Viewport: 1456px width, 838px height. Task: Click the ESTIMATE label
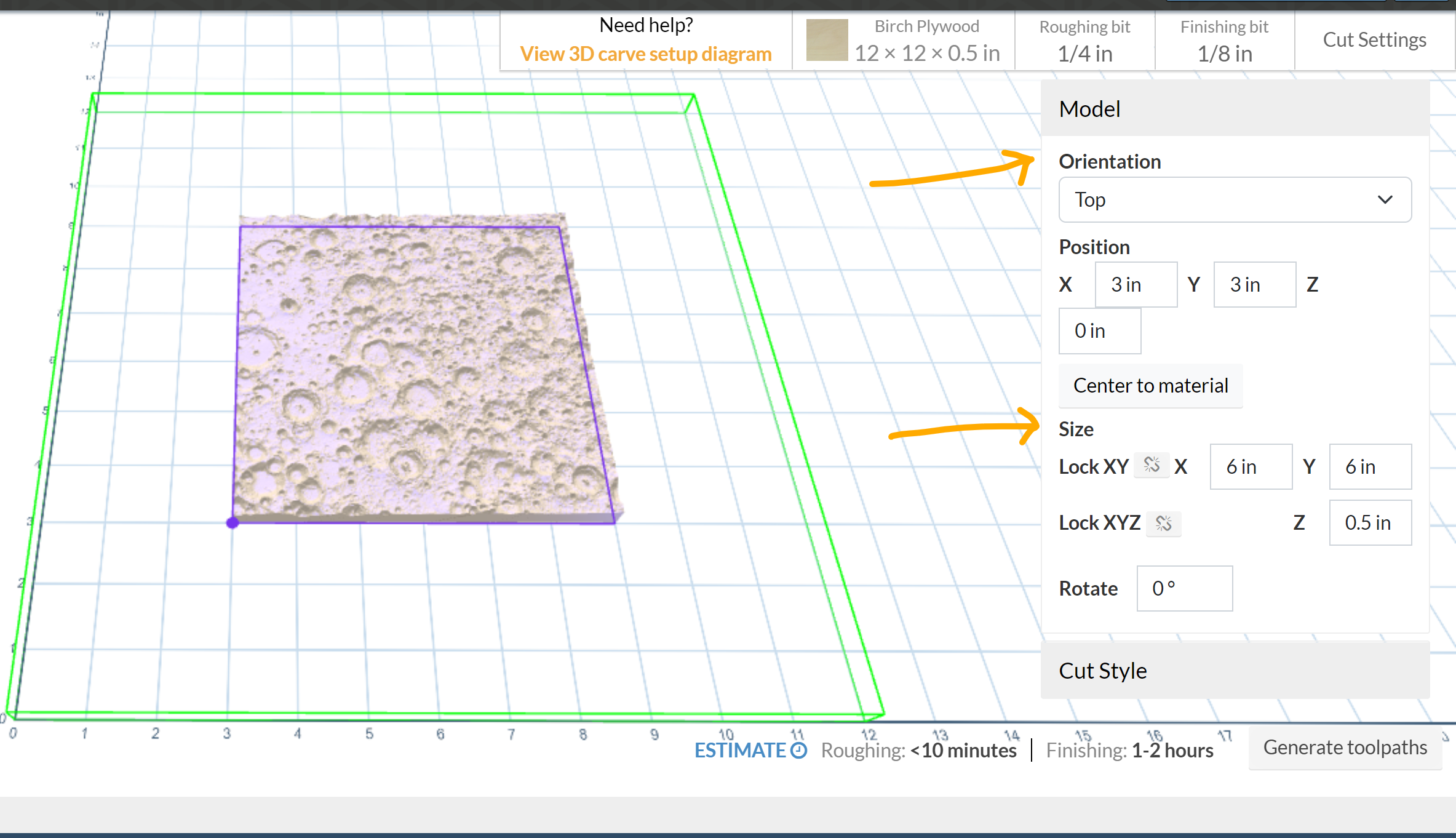[x=740, y=750]
